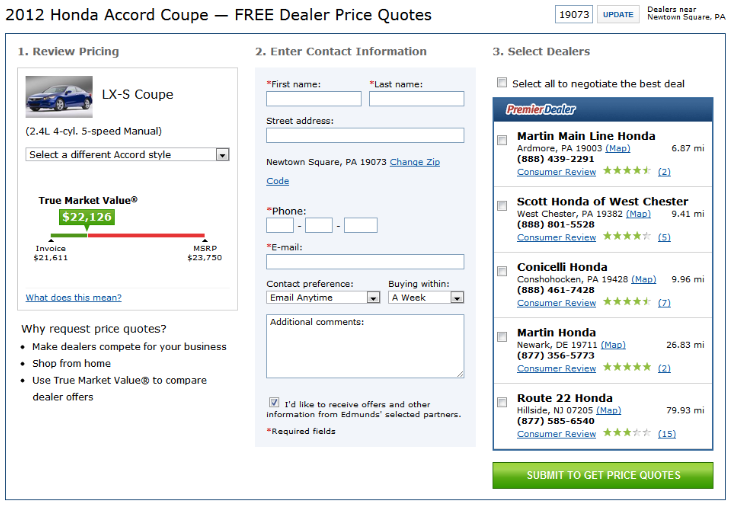Click the Premier Dealer badge
The height and width of the screenshot is (505, 731).
(541, 109)
